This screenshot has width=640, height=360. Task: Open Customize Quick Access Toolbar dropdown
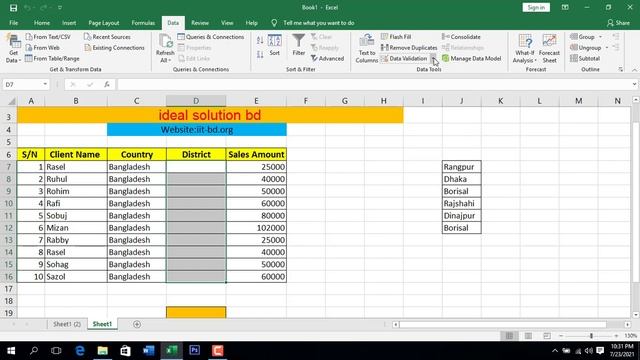pyautogui.click(x=60, y=8)
